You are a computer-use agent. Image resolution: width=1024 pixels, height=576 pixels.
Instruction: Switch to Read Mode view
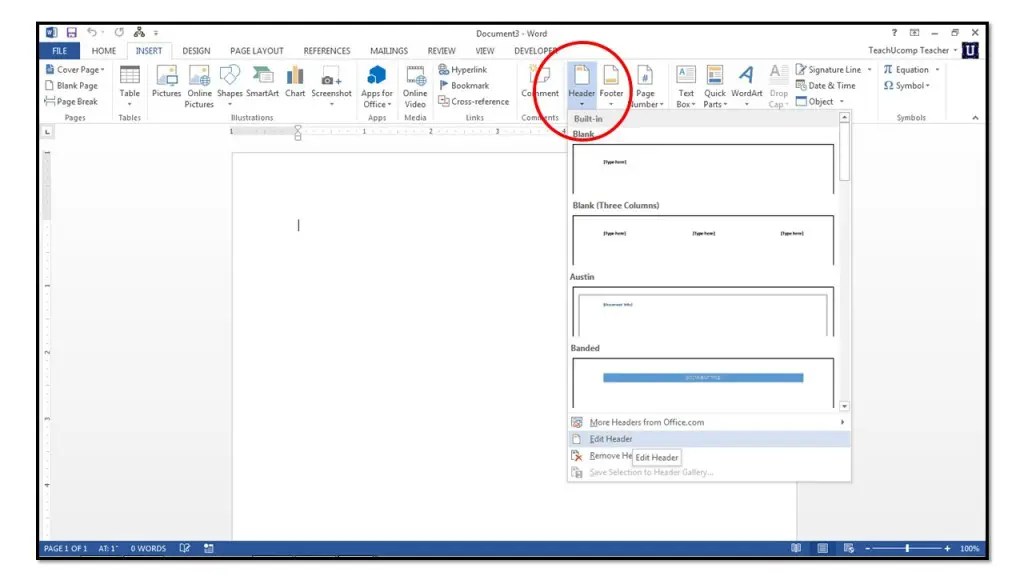coord(795,549)
